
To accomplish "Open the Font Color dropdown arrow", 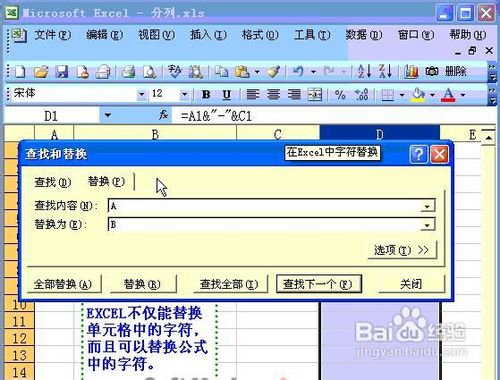I will point(463,95).
